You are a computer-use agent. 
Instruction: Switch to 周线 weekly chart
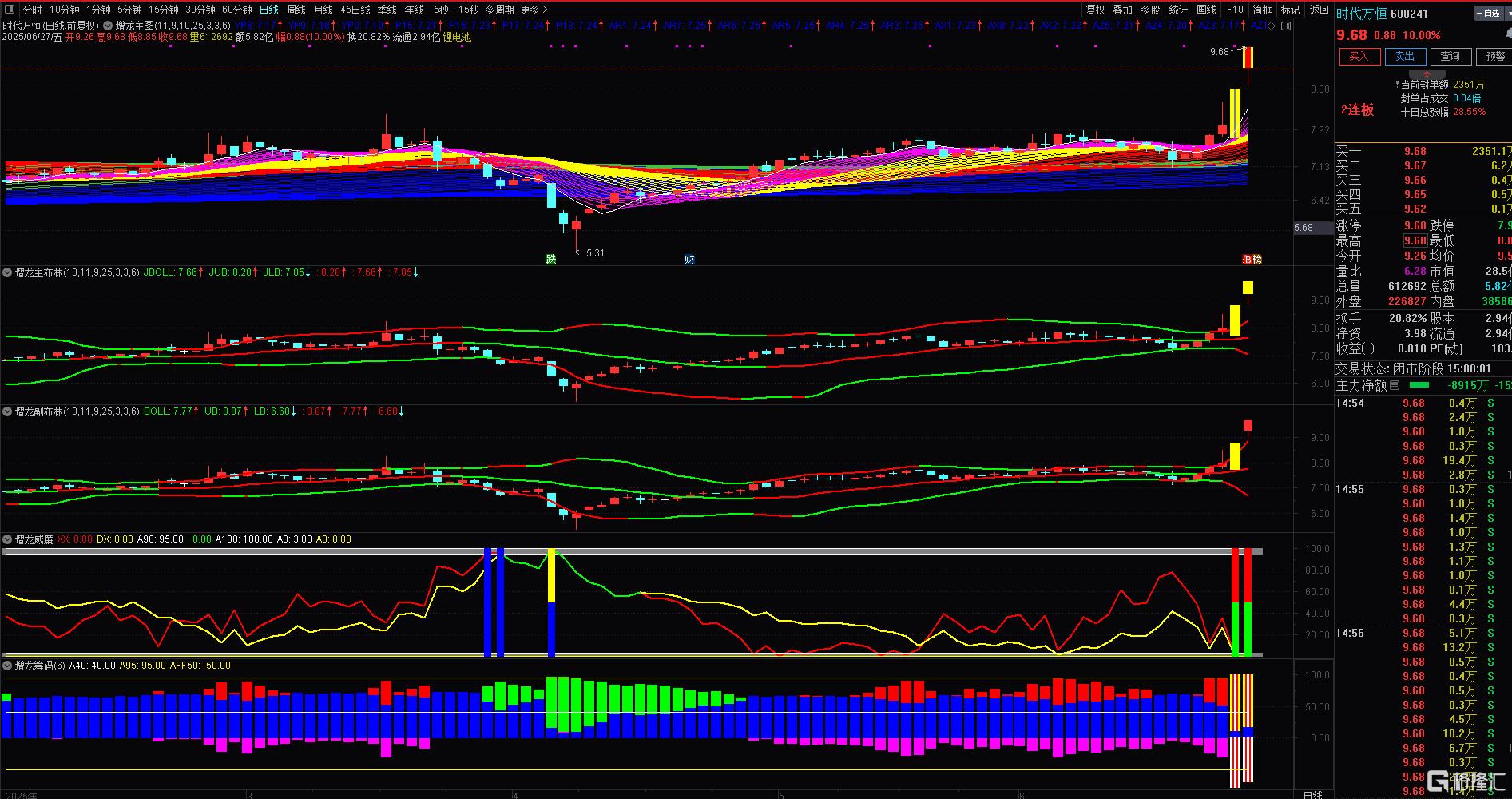(296, 10)
